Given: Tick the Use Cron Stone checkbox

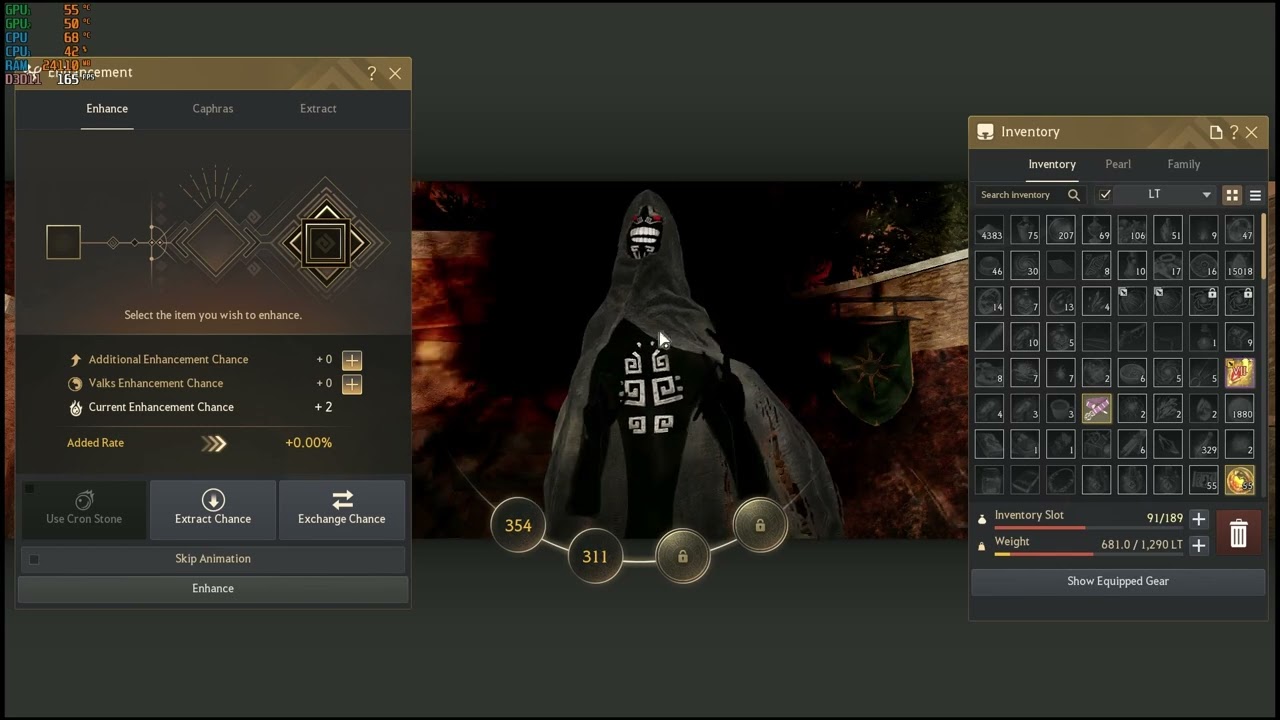Looking at the screenshot, I should [x=30, y=489].
